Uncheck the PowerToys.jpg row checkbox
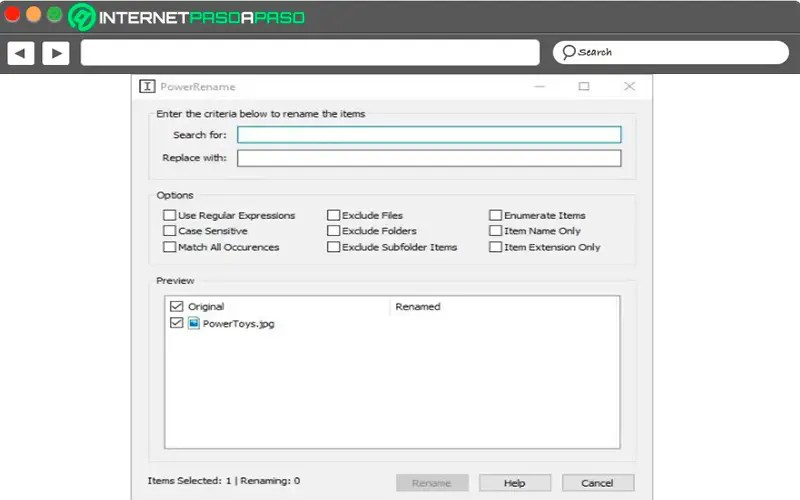 (x=177, y=323)
